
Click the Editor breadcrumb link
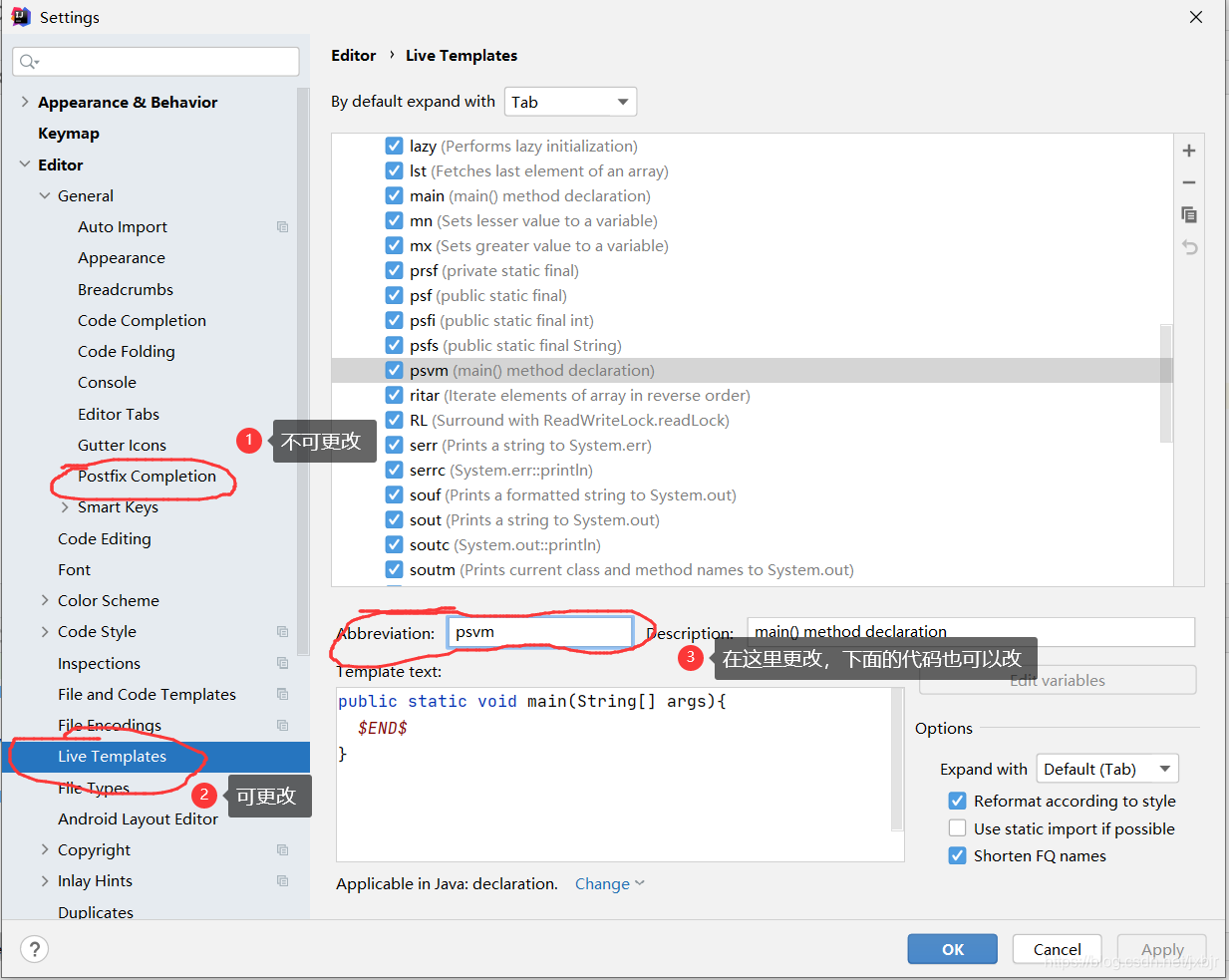354,55
